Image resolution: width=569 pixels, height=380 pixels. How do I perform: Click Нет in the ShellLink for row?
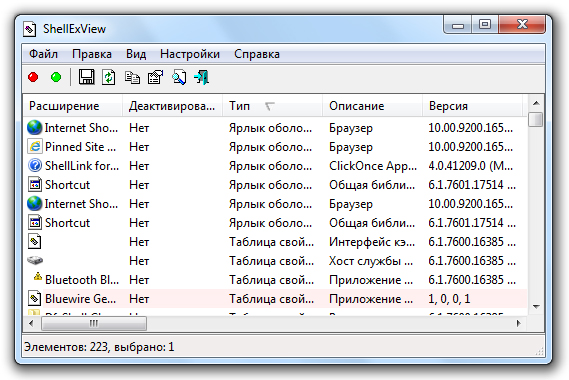point(139,166)
